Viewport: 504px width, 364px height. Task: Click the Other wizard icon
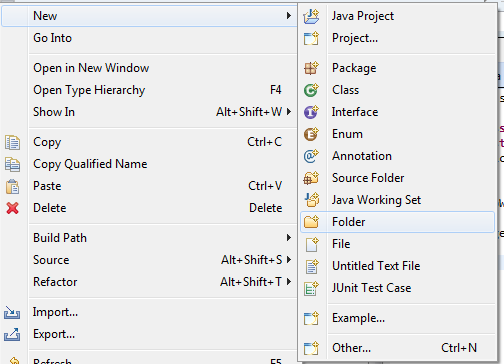coord(311,348)
